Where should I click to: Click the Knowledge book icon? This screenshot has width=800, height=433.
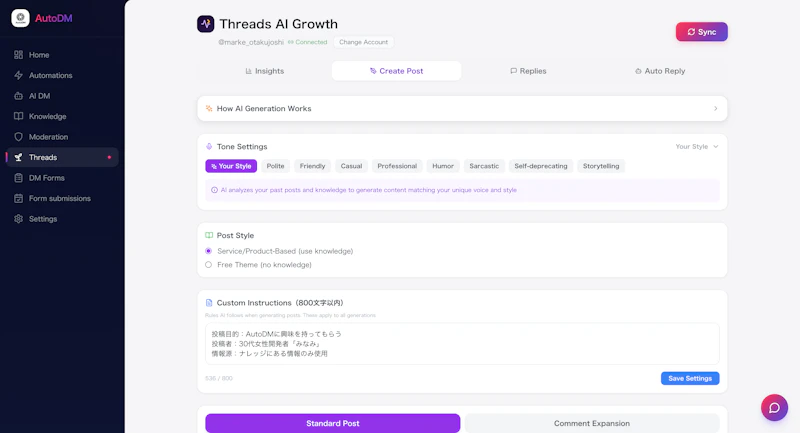coord(18,116)
